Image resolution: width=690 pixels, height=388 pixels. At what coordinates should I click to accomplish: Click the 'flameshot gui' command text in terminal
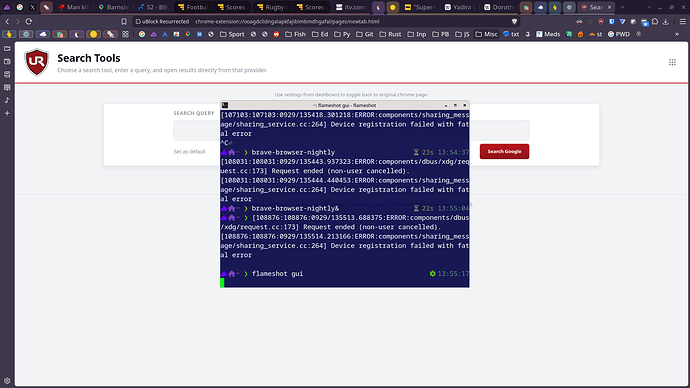(277, 274)
